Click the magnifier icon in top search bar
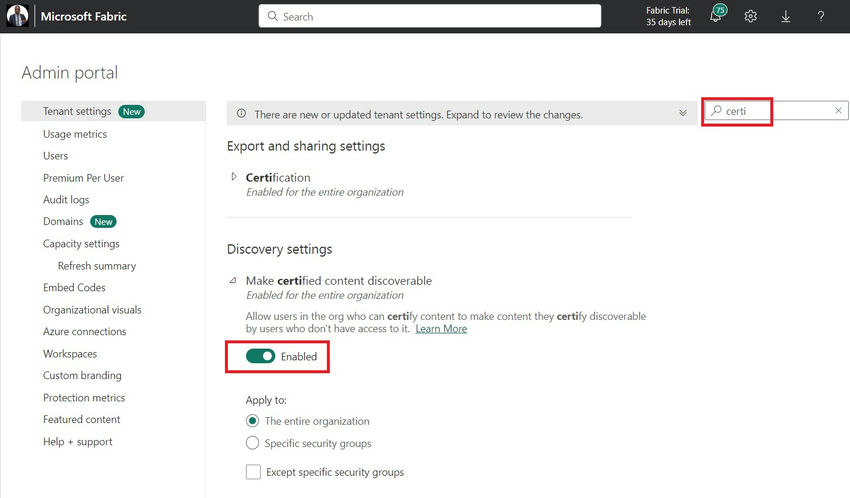 [273, 17]
